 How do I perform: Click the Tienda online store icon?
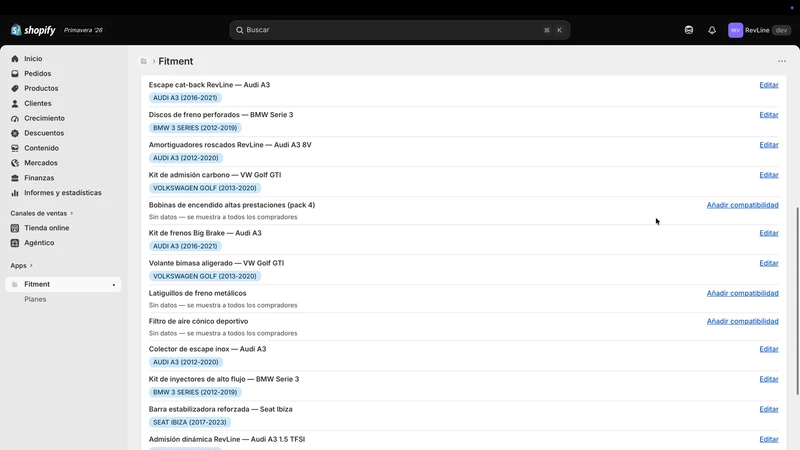[x=15, y=228]
